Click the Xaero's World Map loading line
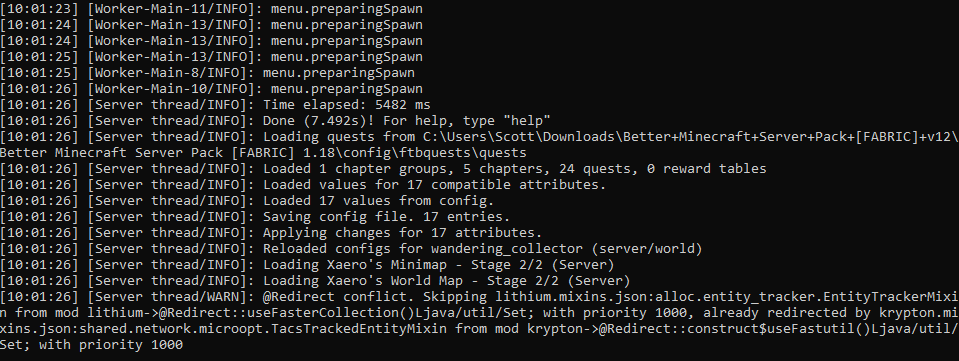This screenshot has width=959, height=361. coord(315,279)
